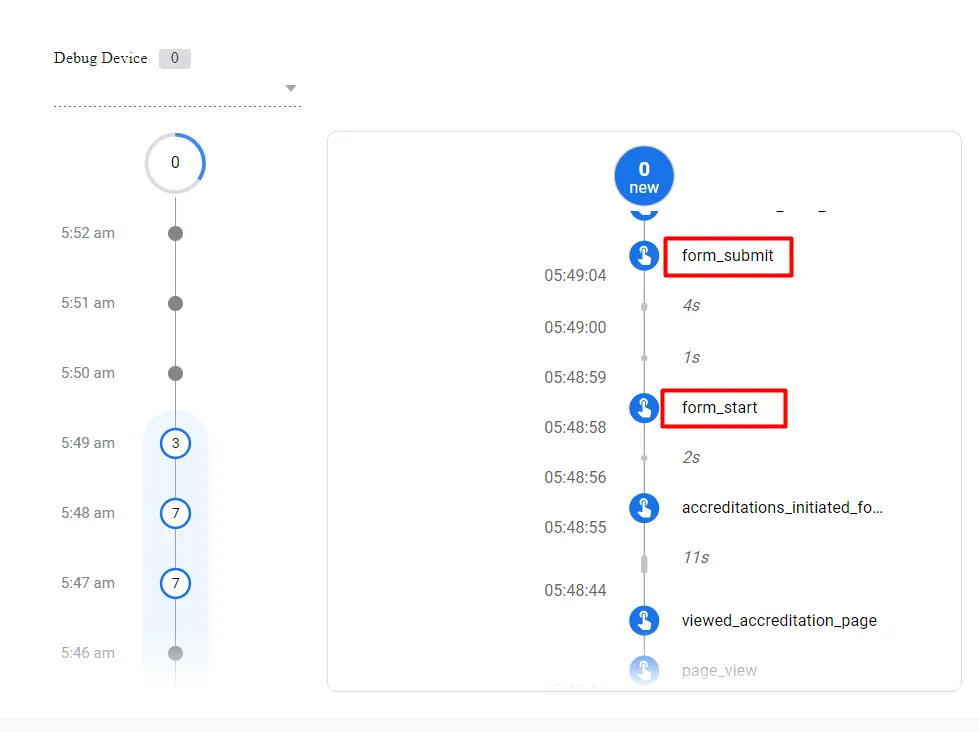
Task: Click the 05:49:04 timestamp
Action: [x=575, y=275]
